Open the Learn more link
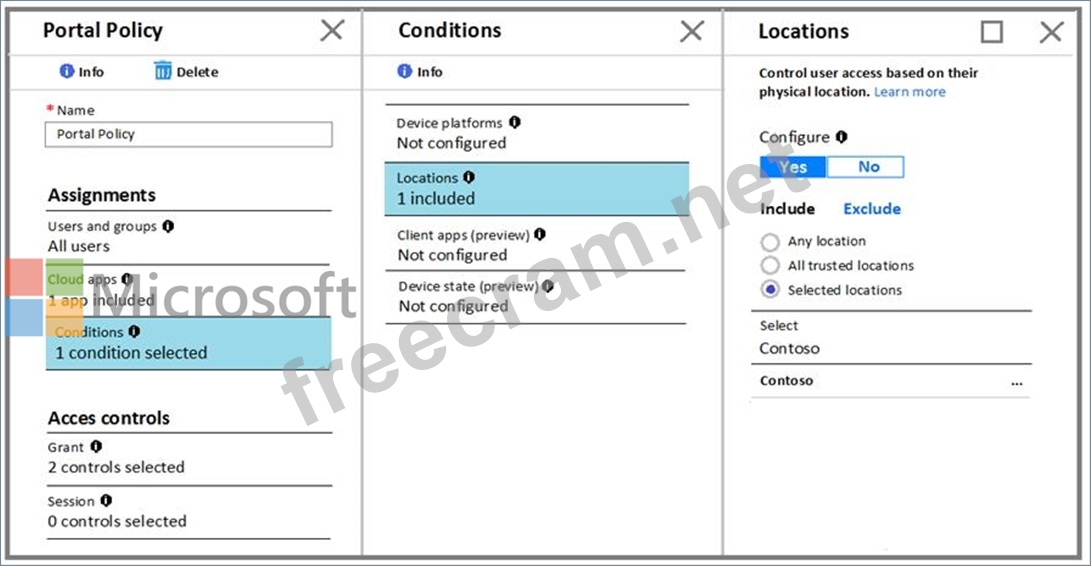1091x566 pixels. (909, 91)
